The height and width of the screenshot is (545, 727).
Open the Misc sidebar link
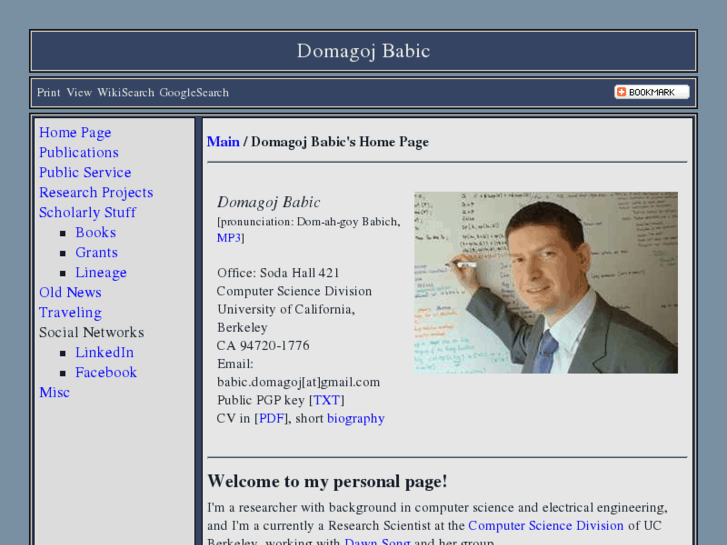[x=54, y=392]
